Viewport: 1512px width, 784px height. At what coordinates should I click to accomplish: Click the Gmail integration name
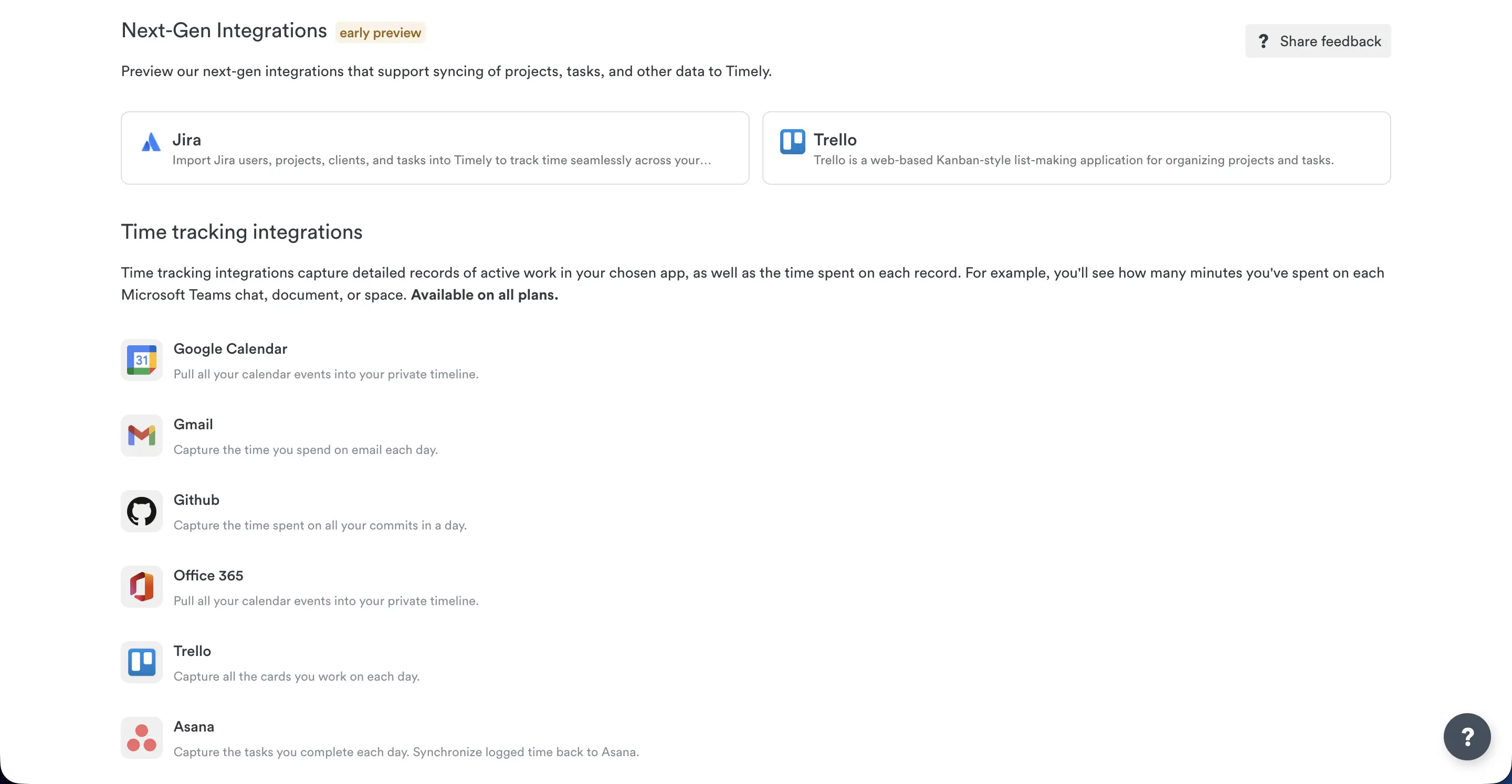193,423
